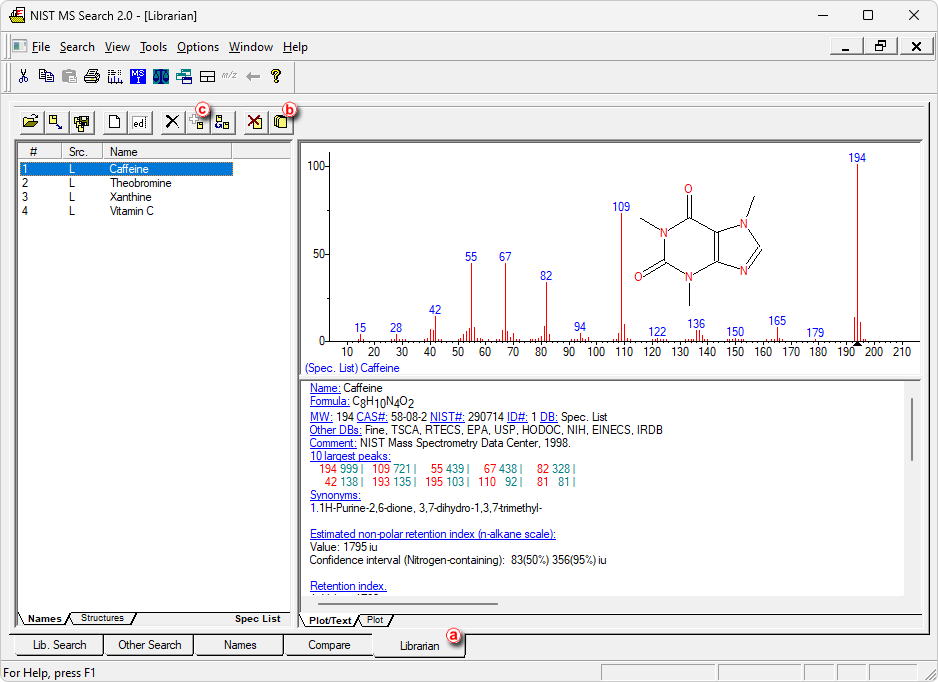The image size is (938, 682).
Task: Click the caffeine chemical structure drawing
Action: coord(698,245)
